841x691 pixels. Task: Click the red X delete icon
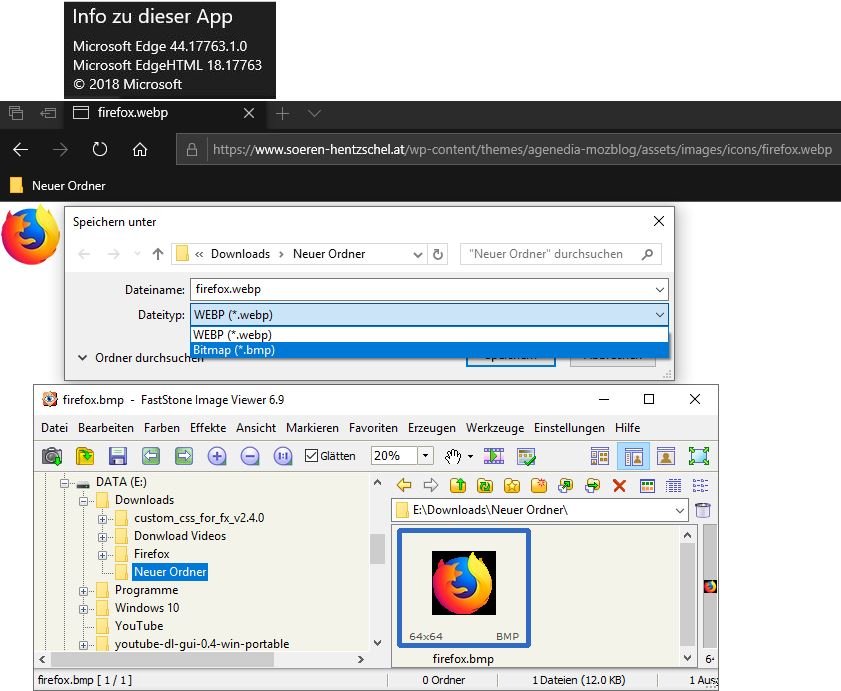click(619, 486)
